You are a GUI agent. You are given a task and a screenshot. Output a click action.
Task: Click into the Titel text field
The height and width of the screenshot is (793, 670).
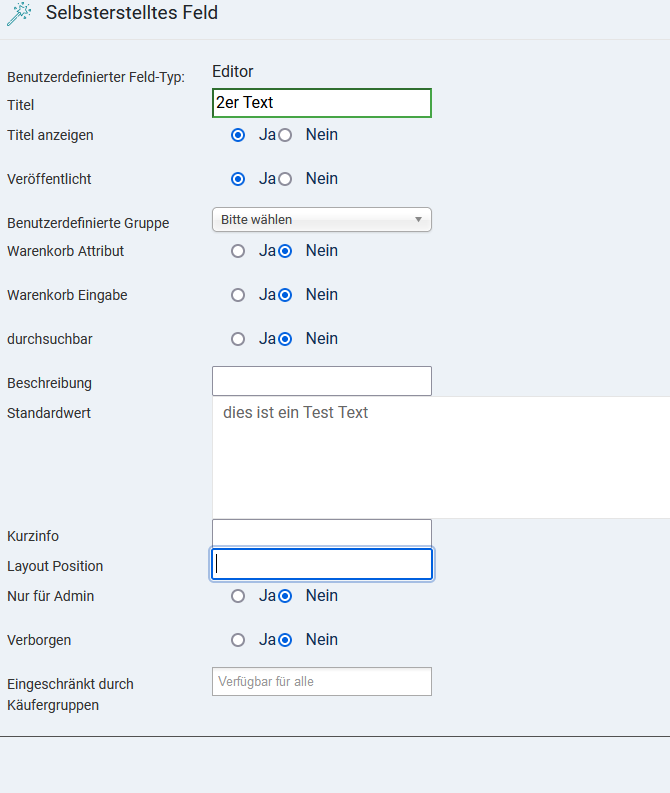click(x=321, y=103)
